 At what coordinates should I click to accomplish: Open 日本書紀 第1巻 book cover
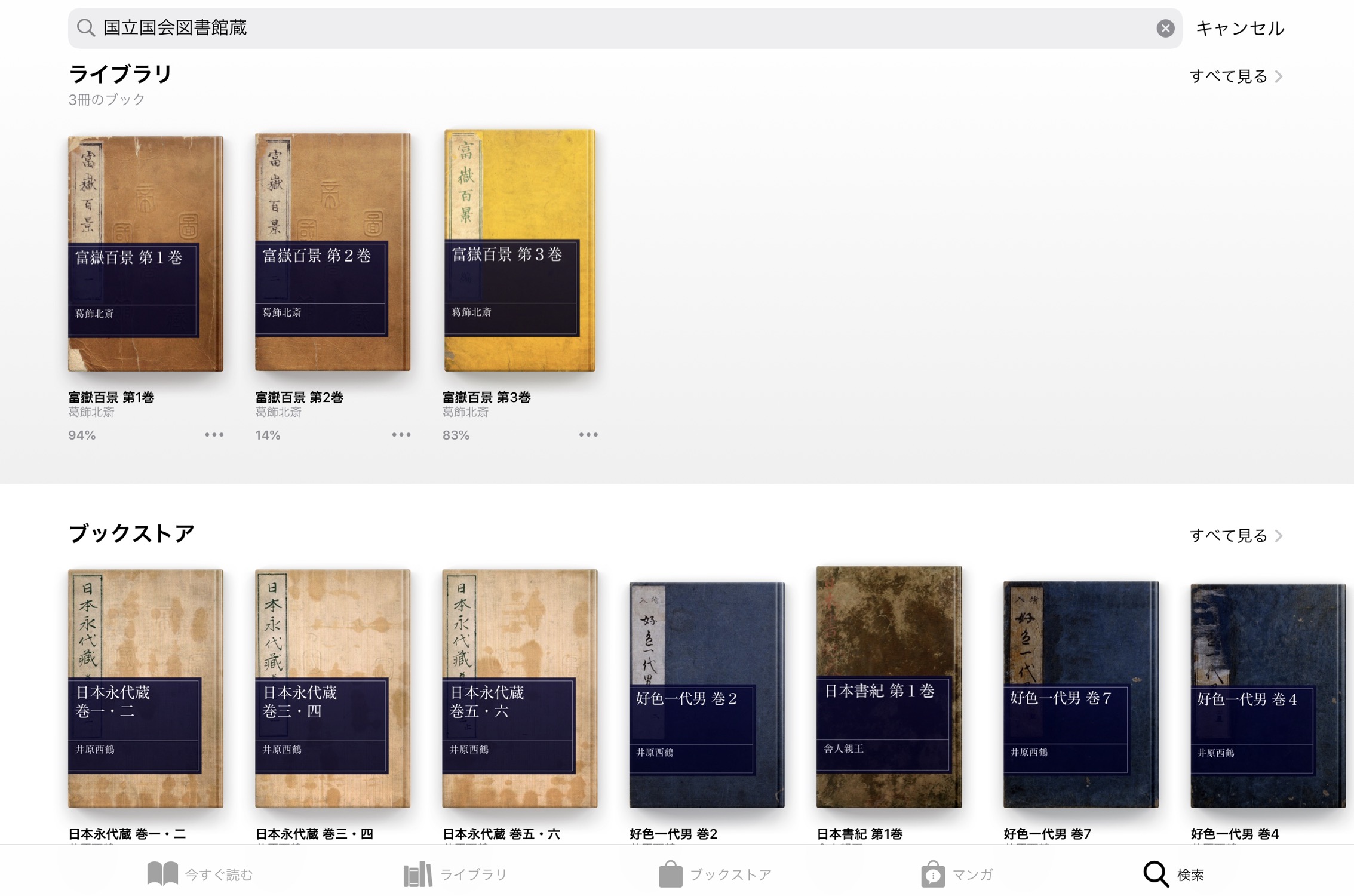[x=889, y=687]
